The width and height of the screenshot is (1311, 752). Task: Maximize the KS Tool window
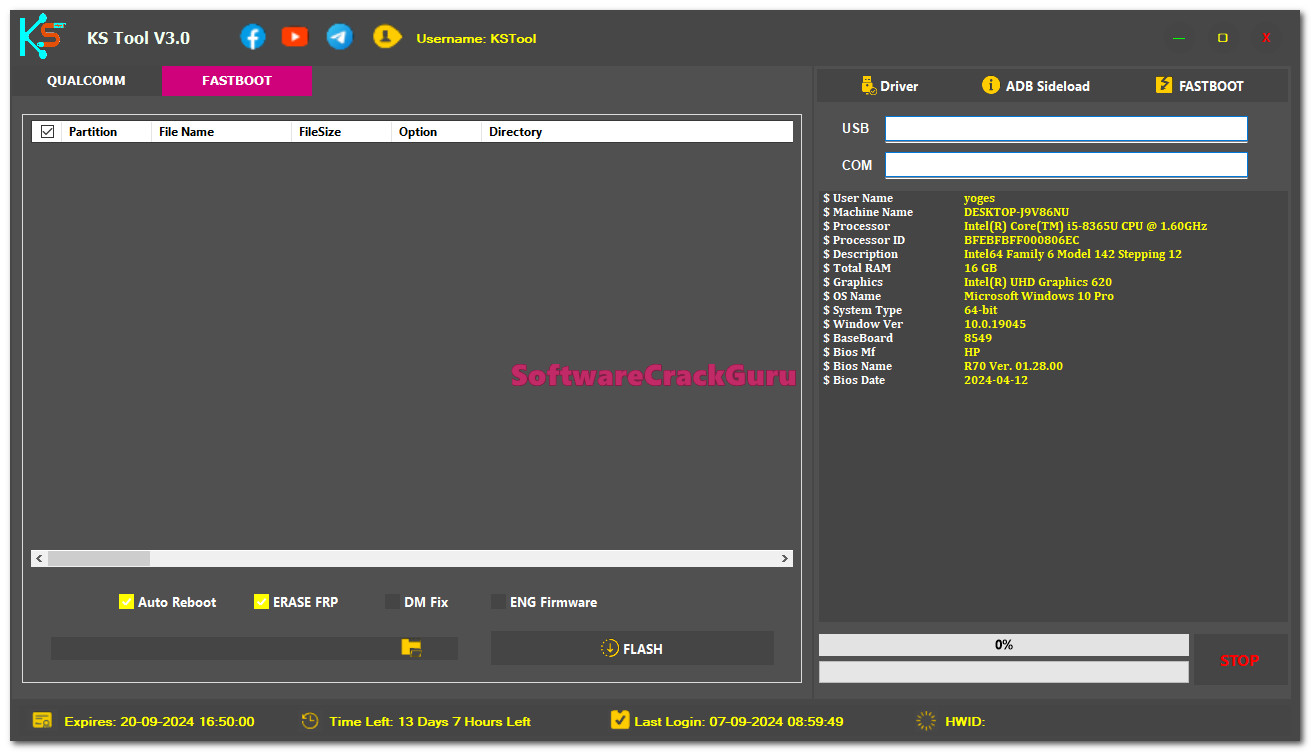tap(1222, 38)
